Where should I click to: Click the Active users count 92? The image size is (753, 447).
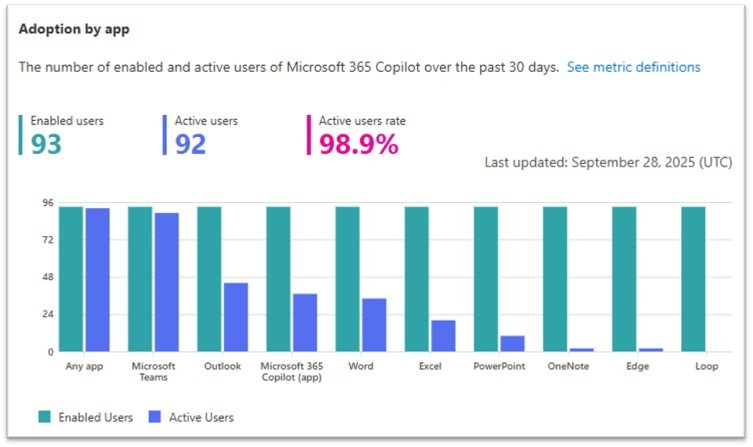[190, 145]
